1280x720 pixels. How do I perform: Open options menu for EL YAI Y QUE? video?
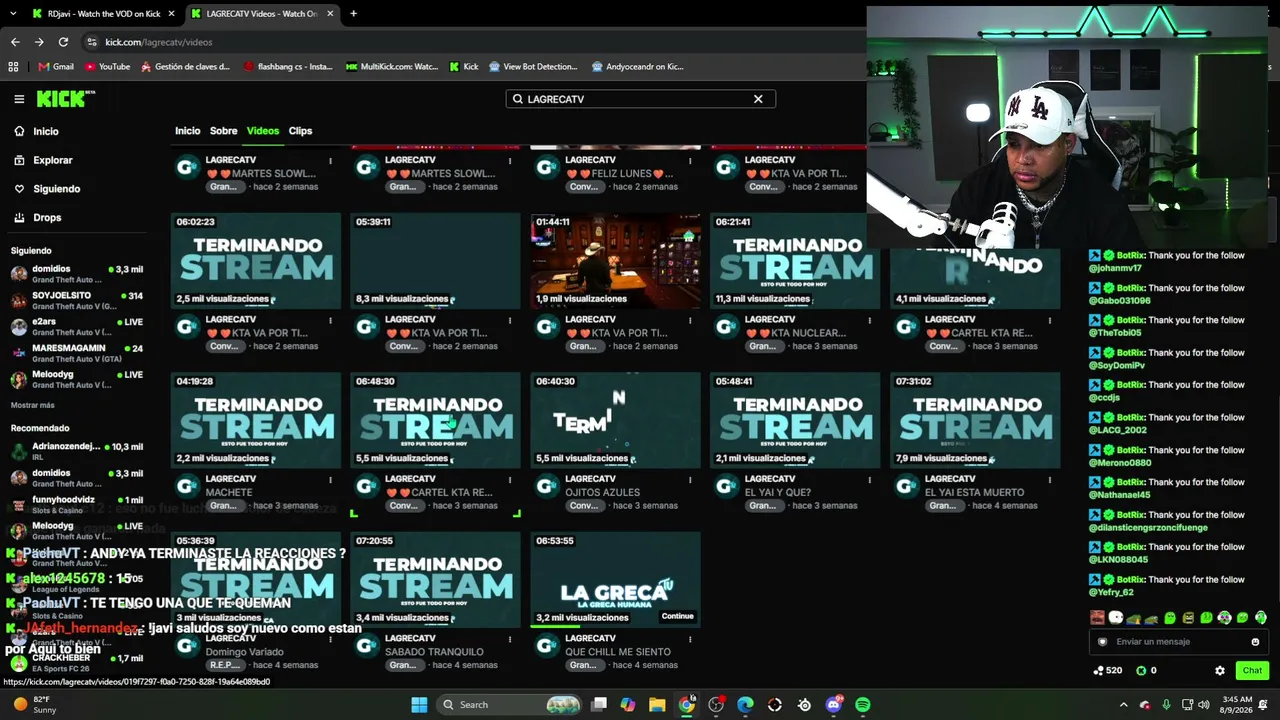coord(870,480)
